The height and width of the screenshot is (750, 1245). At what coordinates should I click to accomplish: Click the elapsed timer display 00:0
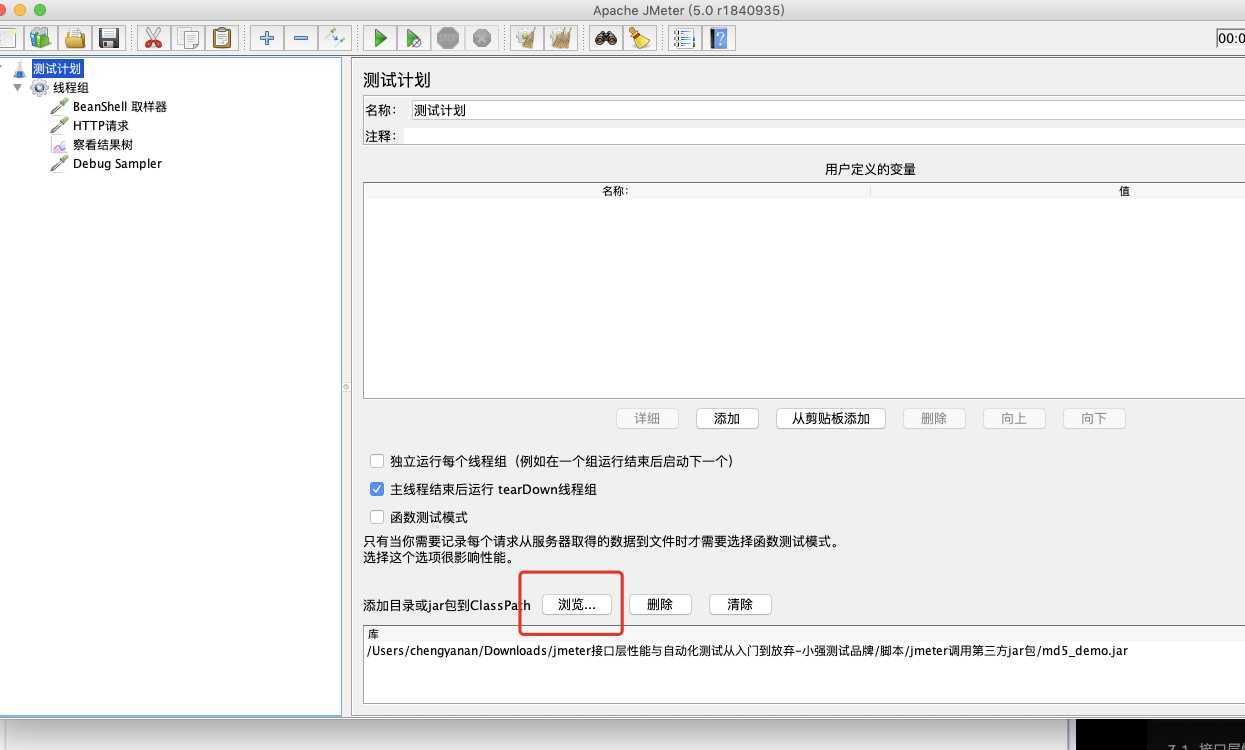(x=1230, y=38)
